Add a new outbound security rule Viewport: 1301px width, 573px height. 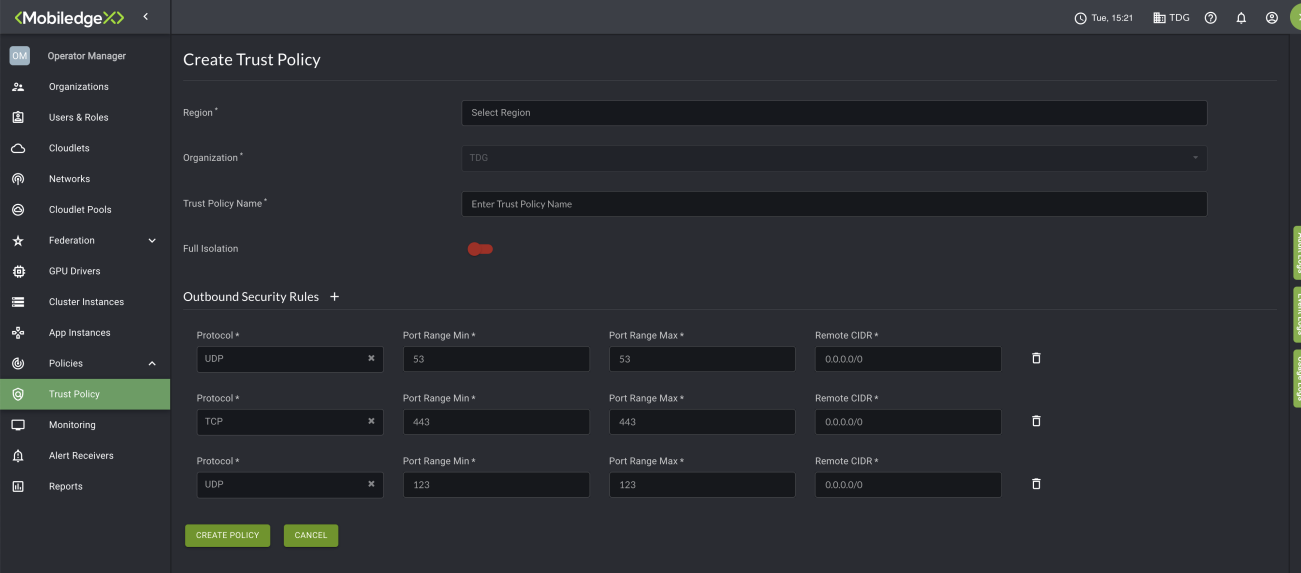(x=335, y=297)
